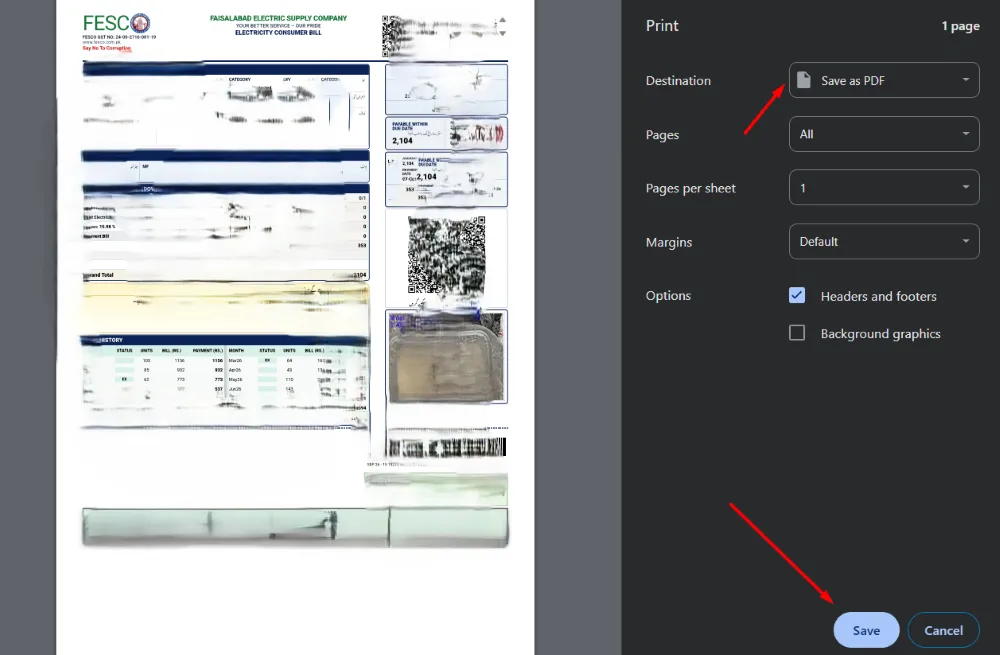
Task: Click the large QR code in the bill preview
Action: 446,254
